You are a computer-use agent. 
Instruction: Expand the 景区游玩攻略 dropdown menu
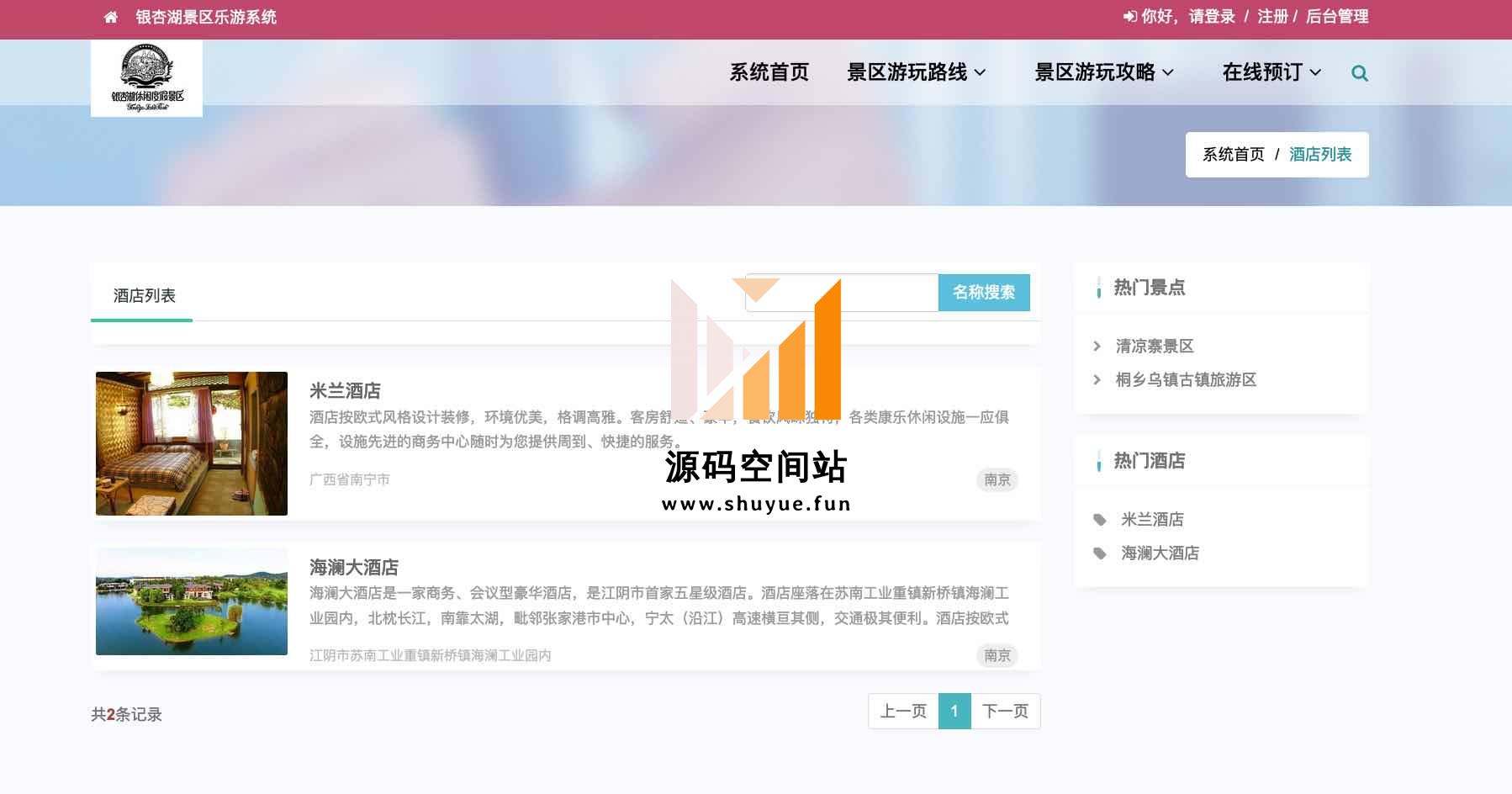pos(1103,72)
